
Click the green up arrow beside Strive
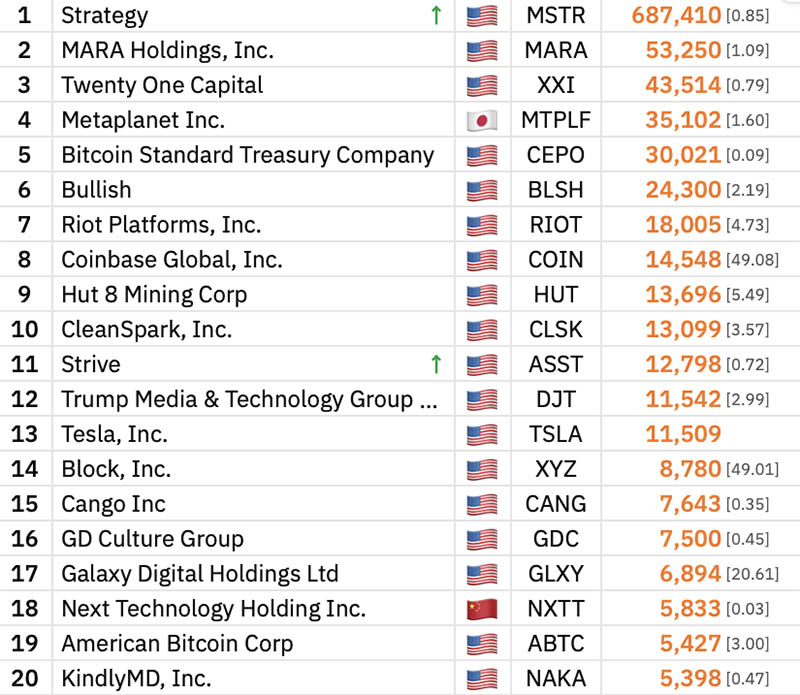[436, 364]
